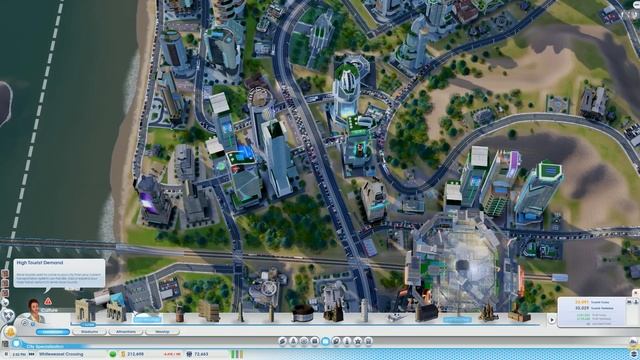Viewport: 640px width, 360px height.
Task: Click the top brown notification icon on left edge
Action: (5, 273)
